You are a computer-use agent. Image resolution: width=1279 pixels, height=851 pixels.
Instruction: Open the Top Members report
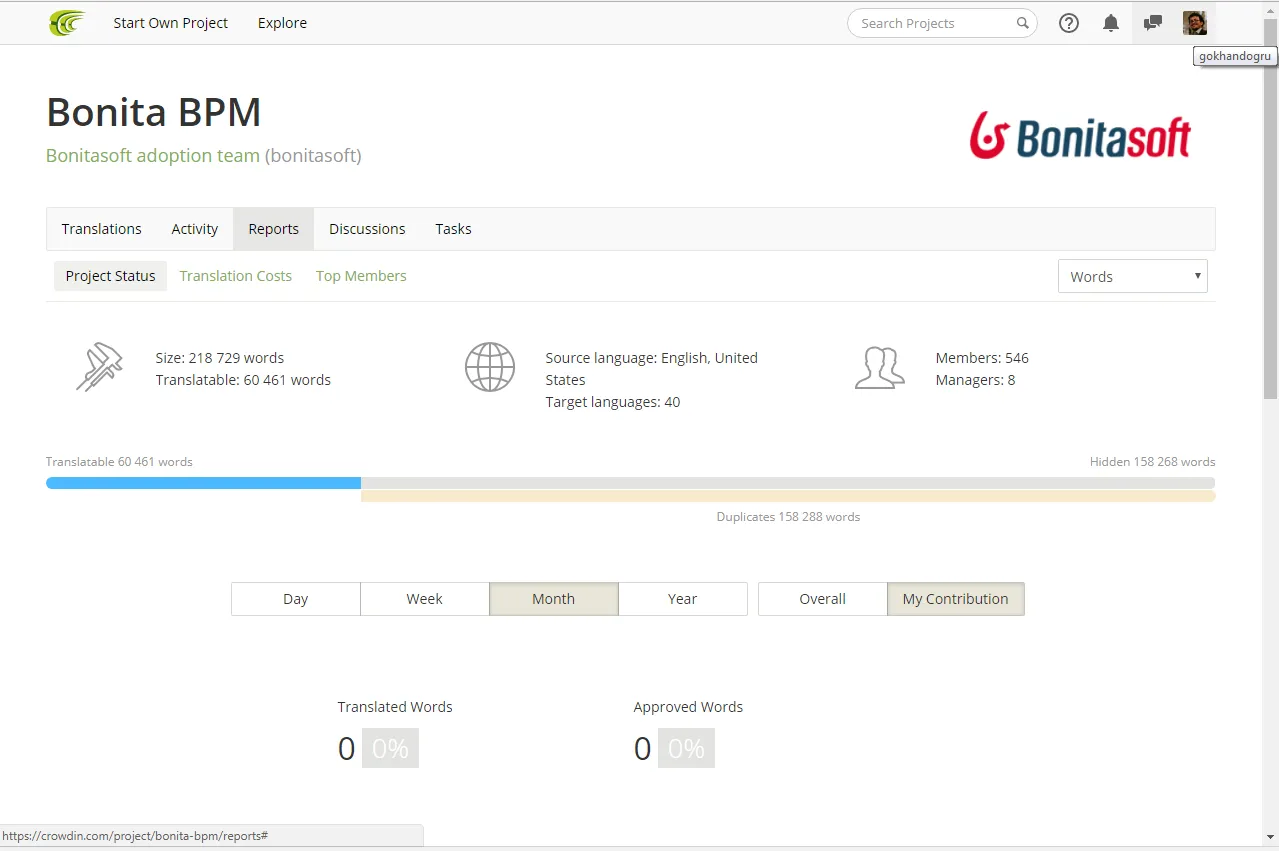coord(361,276)
